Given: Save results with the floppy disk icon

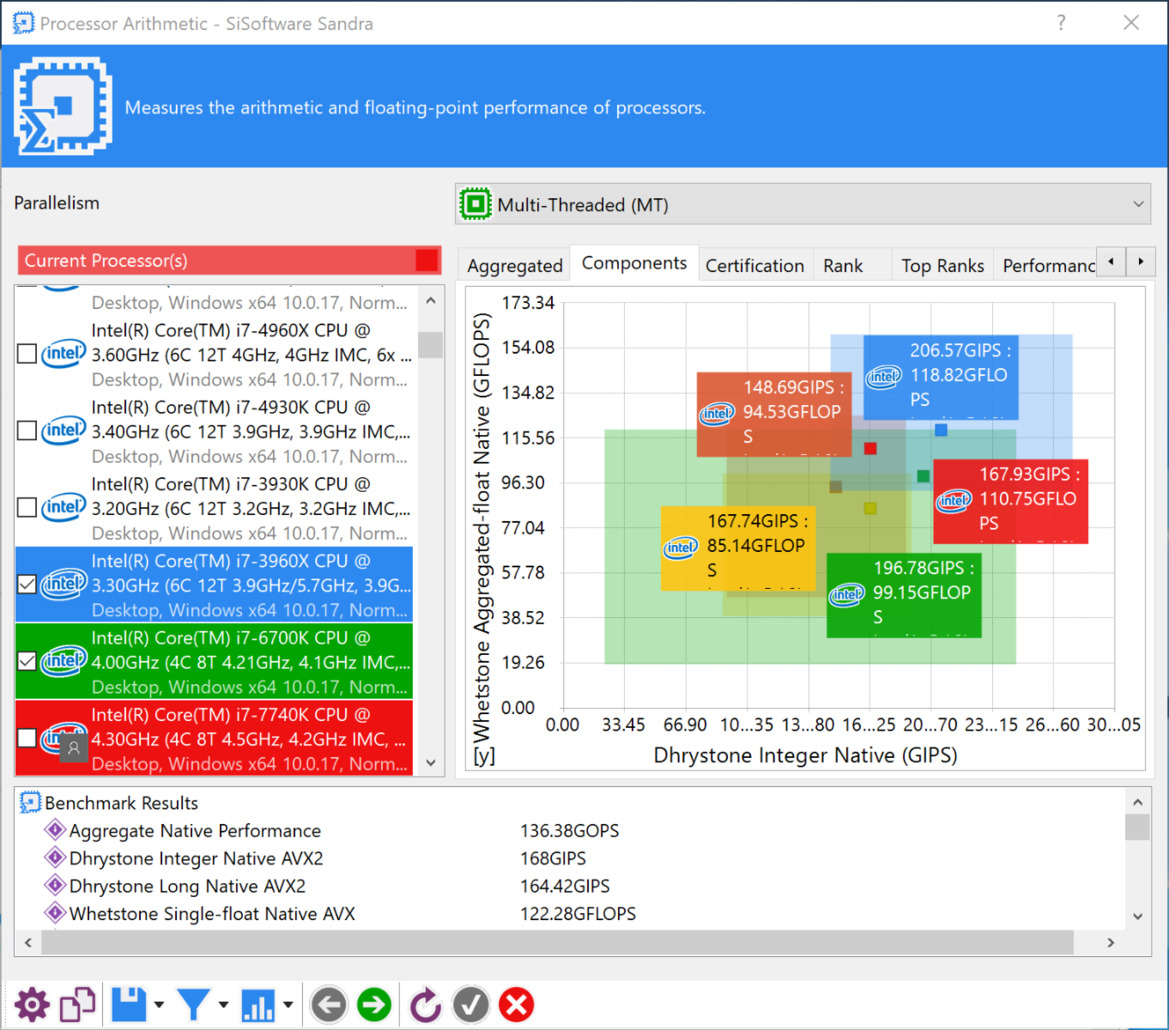Looking at the screenshot, I should click(x=129, y=1005).
